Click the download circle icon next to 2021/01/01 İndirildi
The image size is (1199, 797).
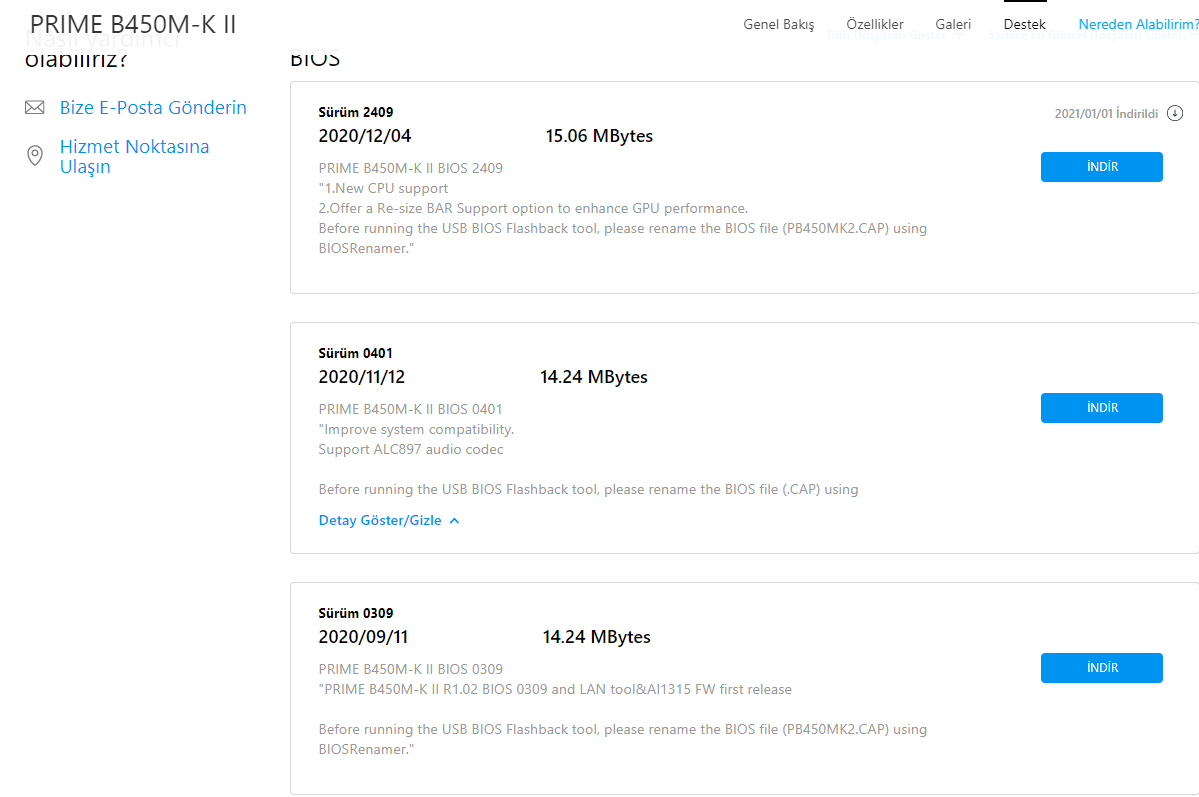[1175, 114]
